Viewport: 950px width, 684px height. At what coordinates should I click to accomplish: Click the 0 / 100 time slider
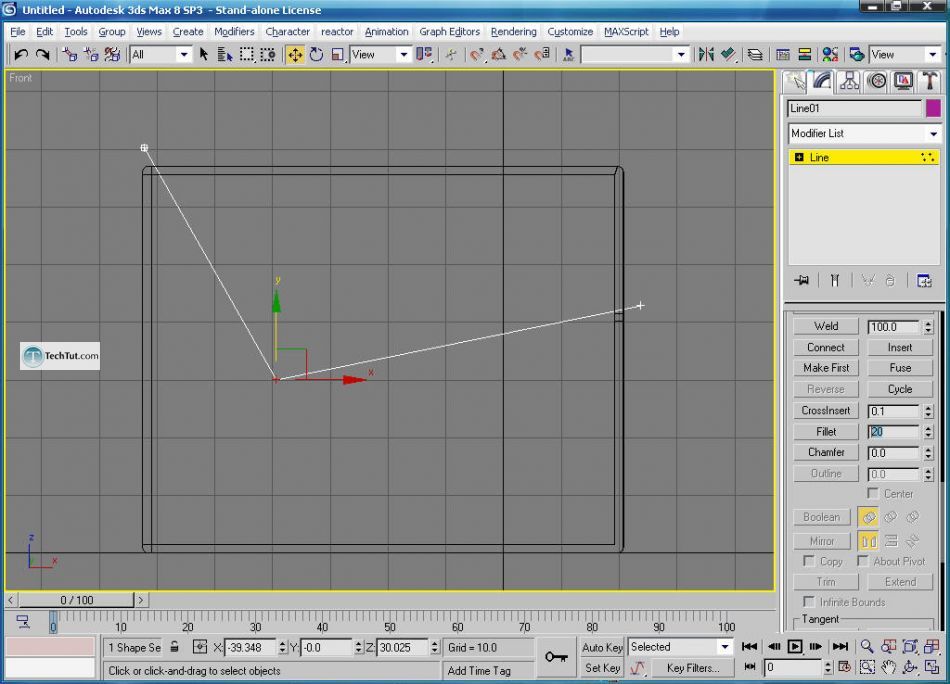pyautogui.click(x=76, y=600)
